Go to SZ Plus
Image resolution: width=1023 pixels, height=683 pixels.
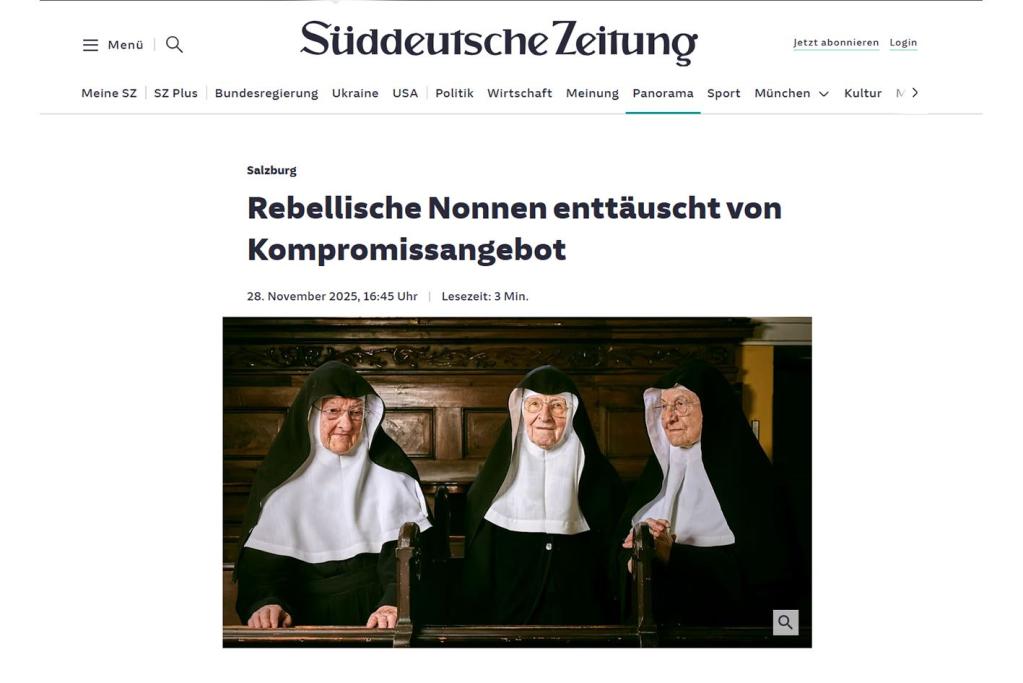click(x=176, y=93)
